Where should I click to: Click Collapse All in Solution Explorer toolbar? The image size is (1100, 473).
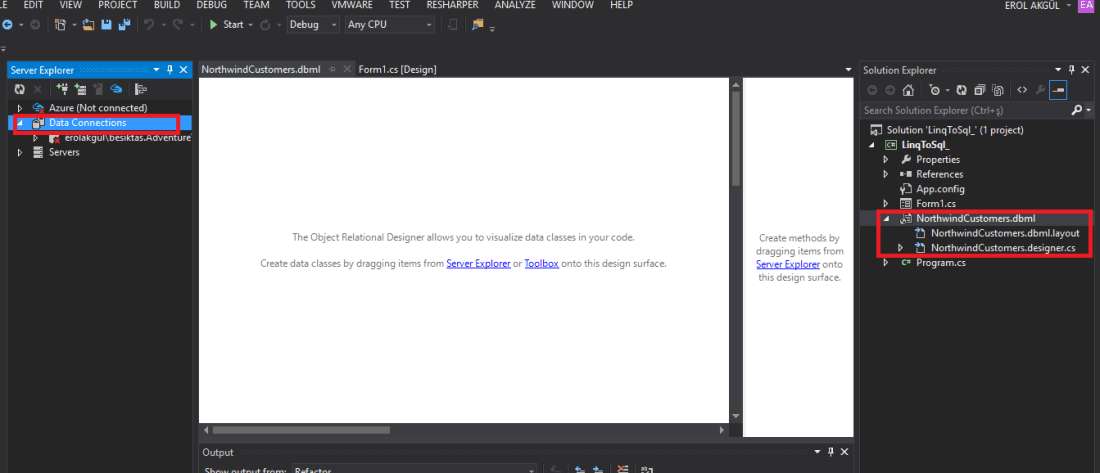click(979, 90)
